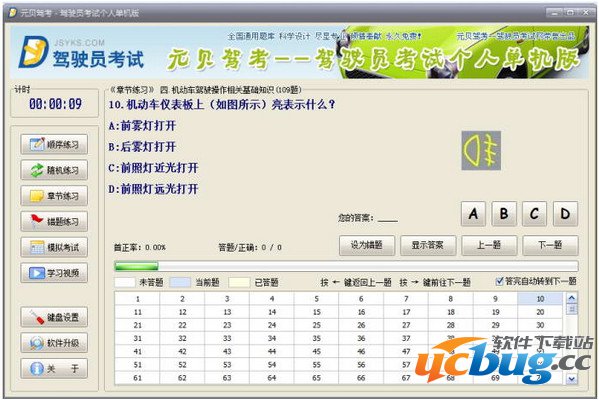
Task: Toggle 答完自动转到下一题 checkbox
Action: tap(499, 281)
